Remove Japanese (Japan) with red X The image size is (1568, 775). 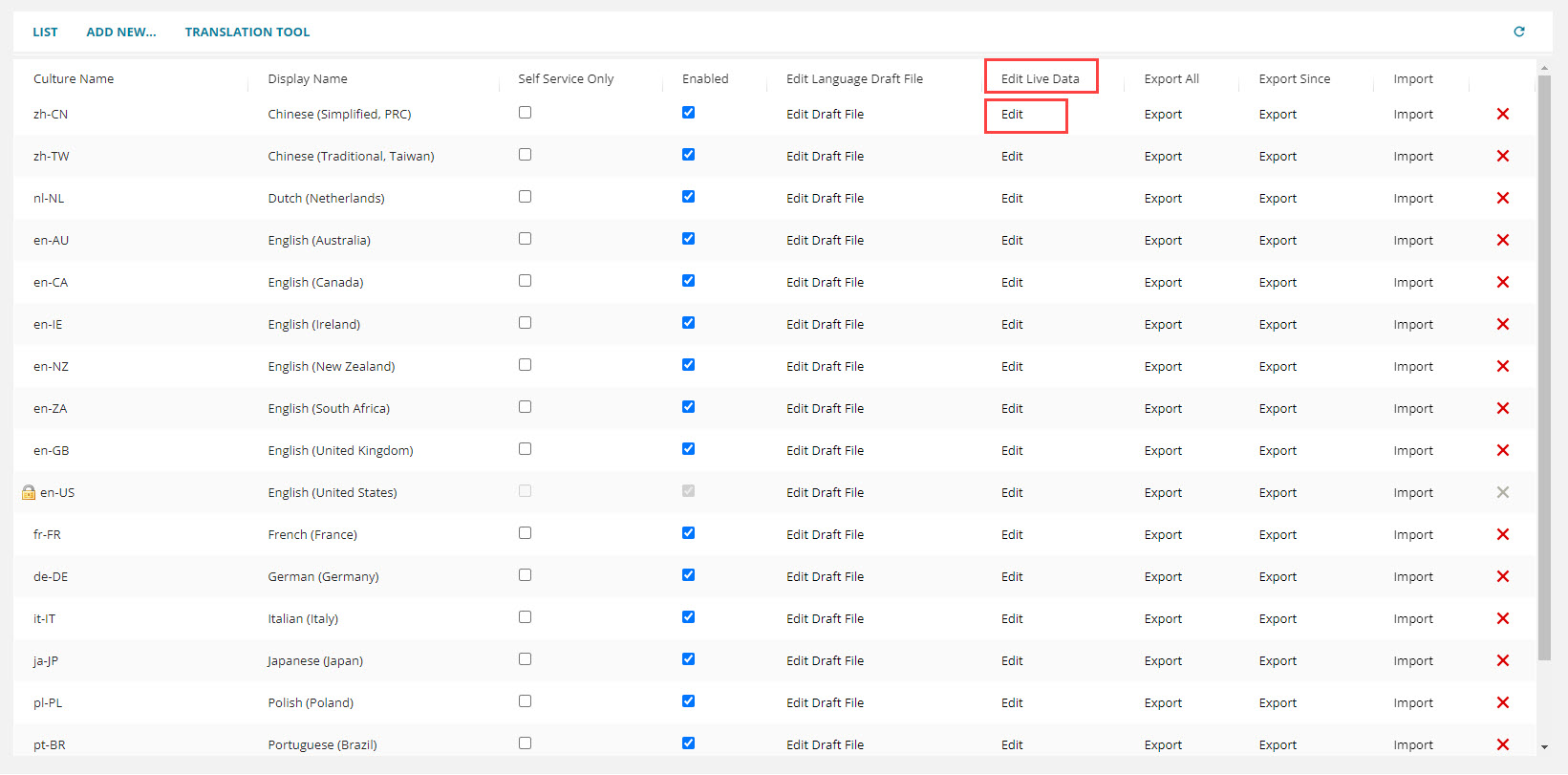[1502, 660]
